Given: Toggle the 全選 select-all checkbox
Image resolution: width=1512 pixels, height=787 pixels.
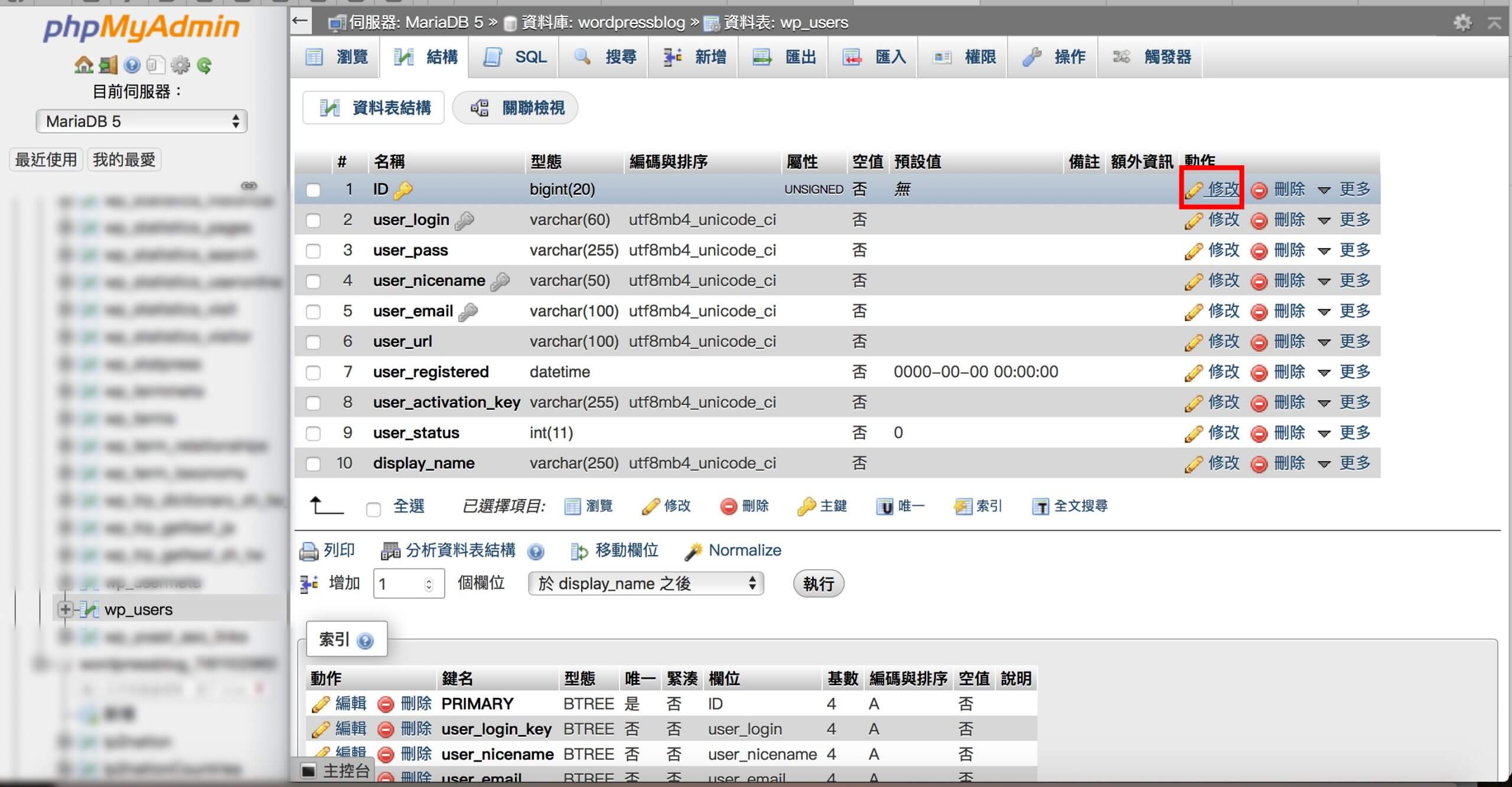Looking at the screenshot, I should (373, 508).
